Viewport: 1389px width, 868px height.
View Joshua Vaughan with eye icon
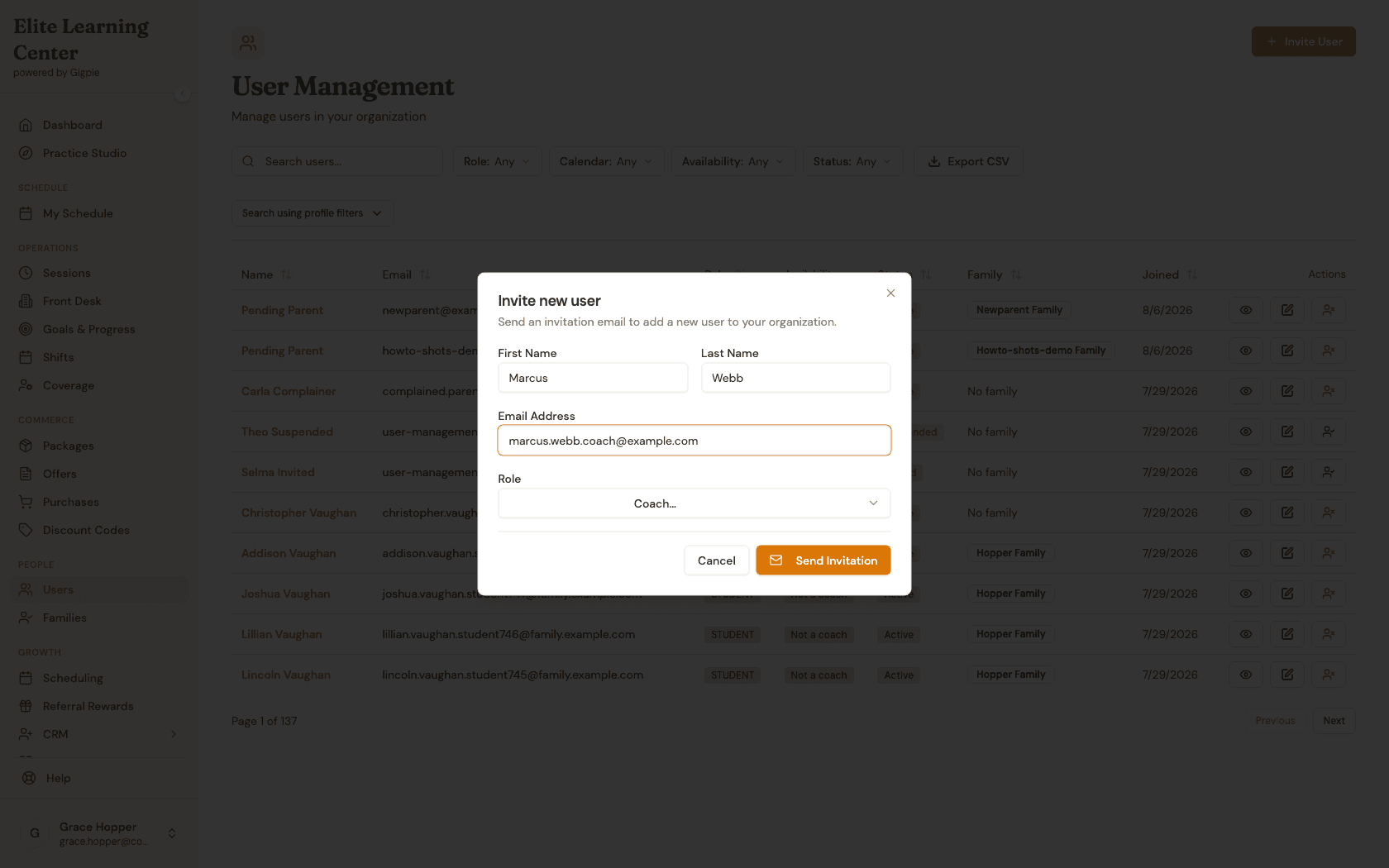coord(1246,594)
